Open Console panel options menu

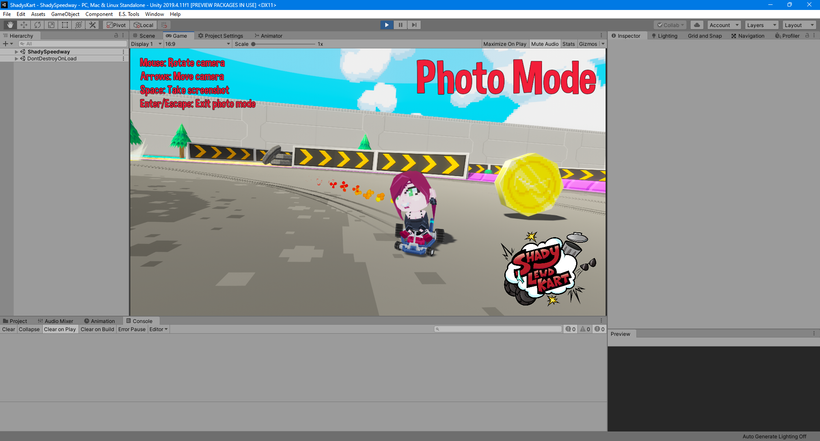(601, 321)
